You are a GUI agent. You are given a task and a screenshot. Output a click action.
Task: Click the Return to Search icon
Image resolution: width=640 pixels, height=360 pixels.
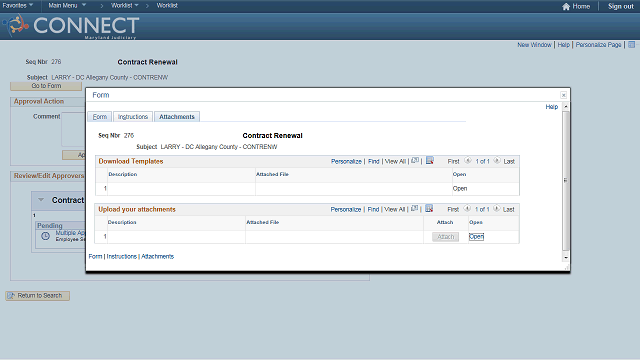(x=11, y=296)
